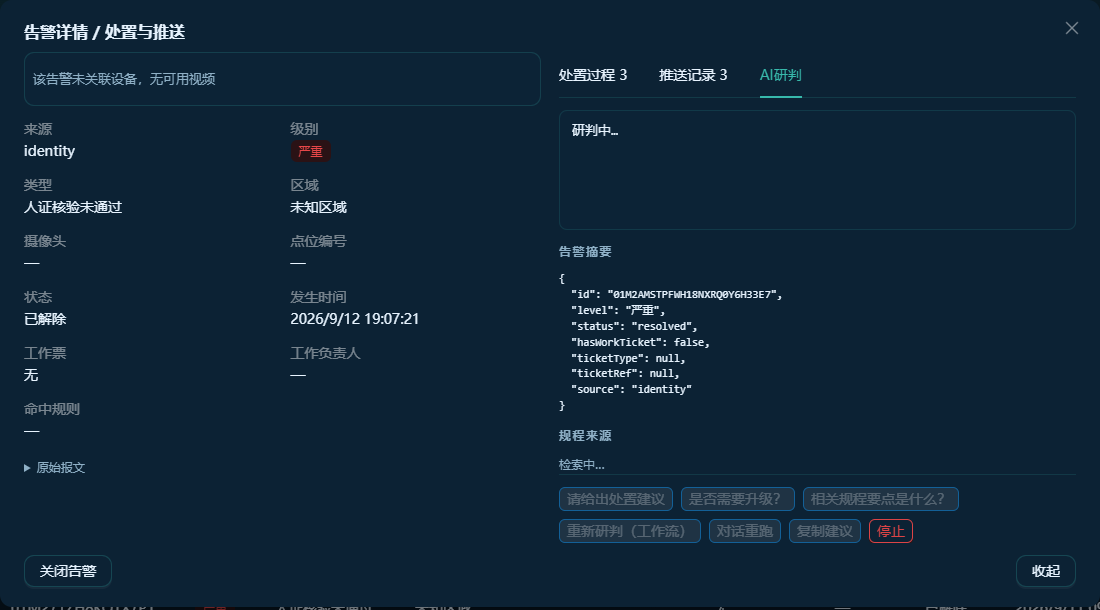Click the 重新研判（工作流） button
The width and height of the screenshot is (1100, 610).
629,531
